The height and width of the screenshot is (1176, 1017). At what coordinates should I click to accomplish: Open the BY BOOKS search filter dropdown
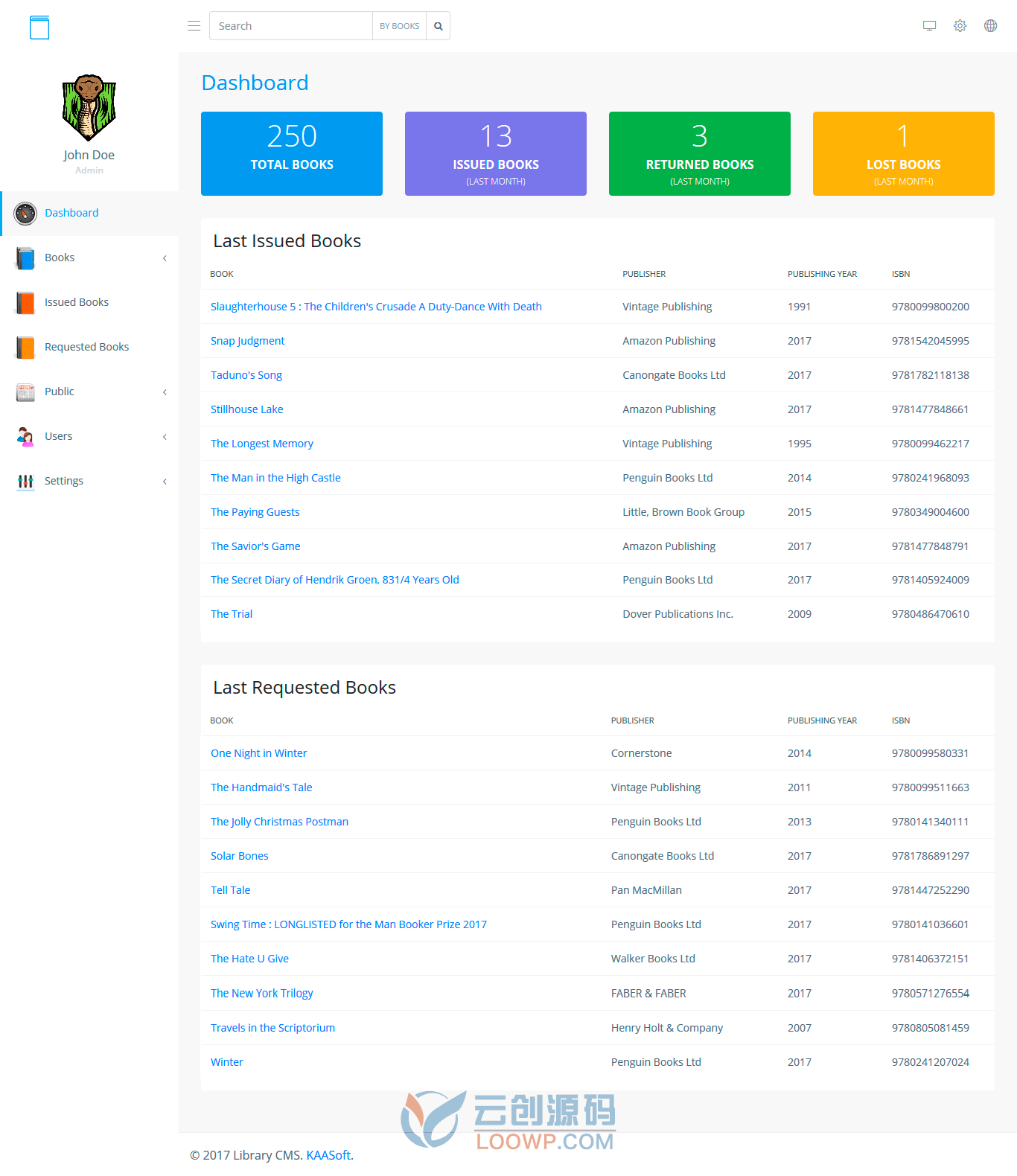399,26
